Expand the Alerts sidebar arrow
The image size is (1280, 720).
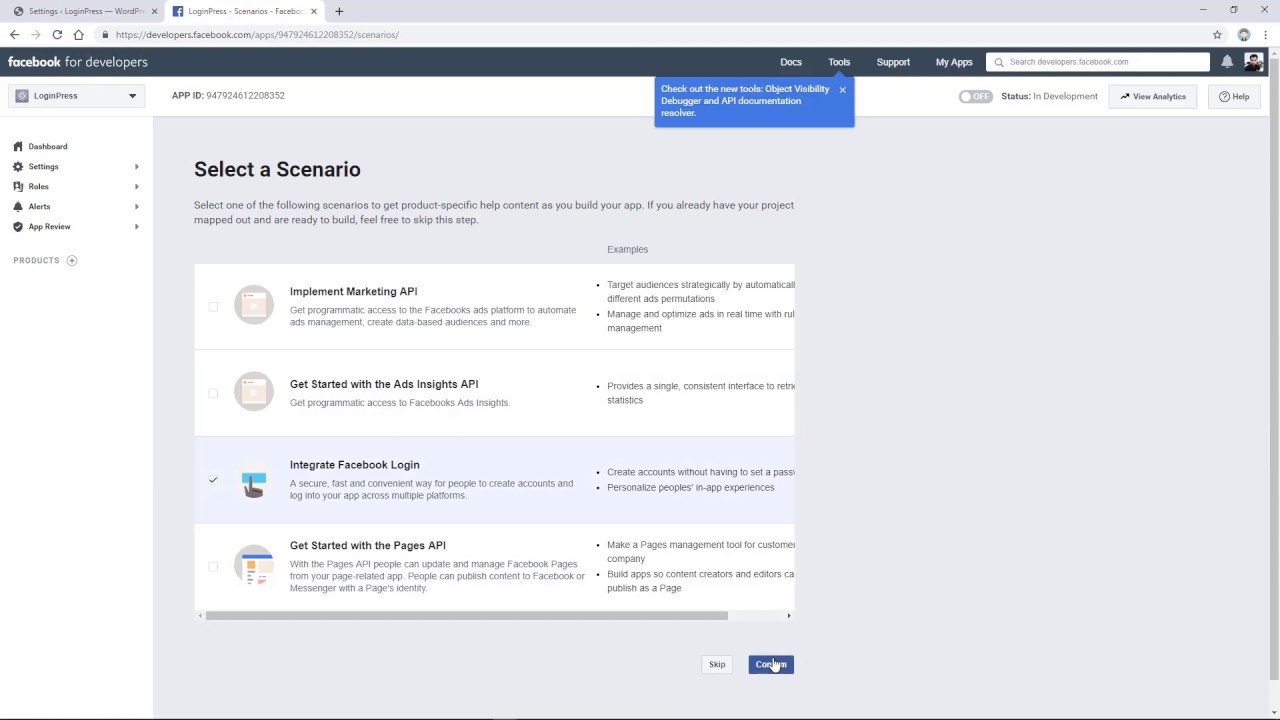[136, 206]
